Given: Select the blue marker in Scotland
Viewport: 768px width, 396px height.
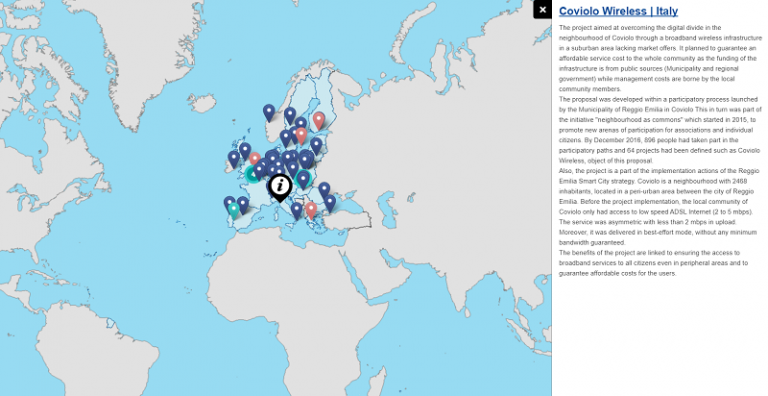Looking at the screenshot, I should coord(245,151).
